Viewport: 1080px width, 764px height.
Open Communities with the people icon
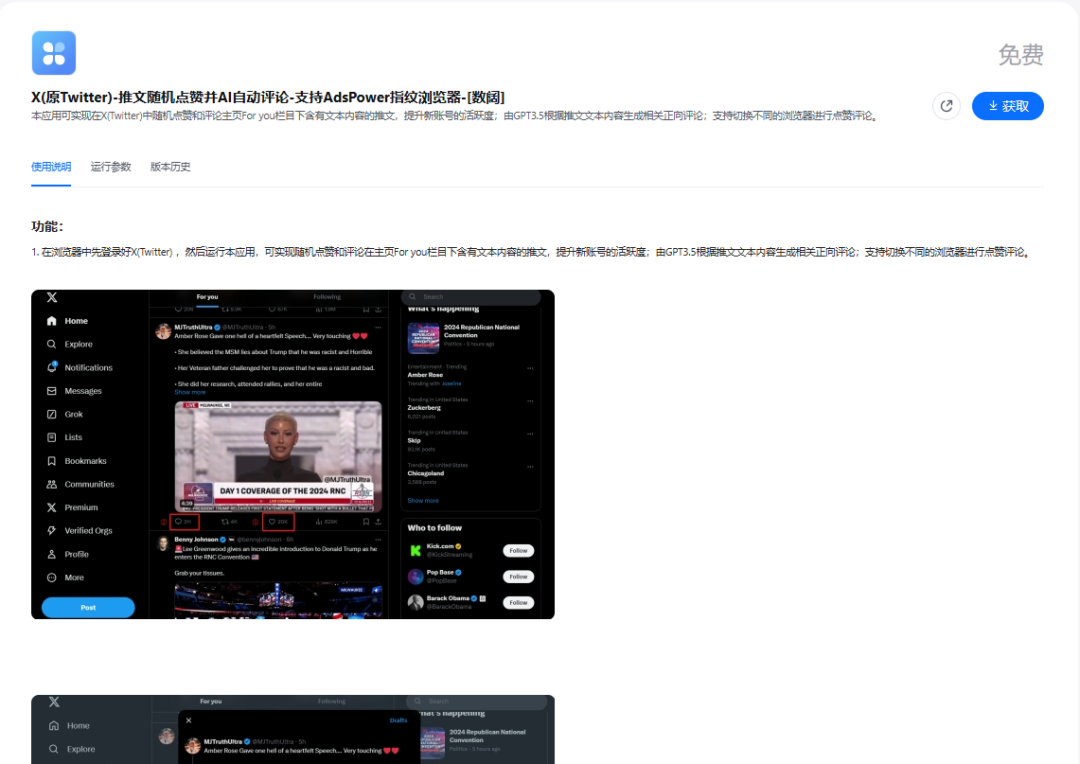(52, 484)
